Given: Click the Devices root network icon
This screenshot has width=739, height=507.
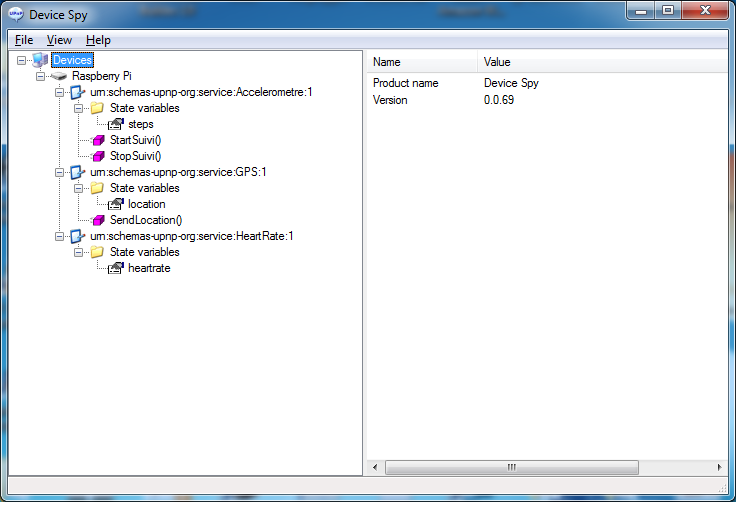Looking at the screenshot, I should click(40, 60).
